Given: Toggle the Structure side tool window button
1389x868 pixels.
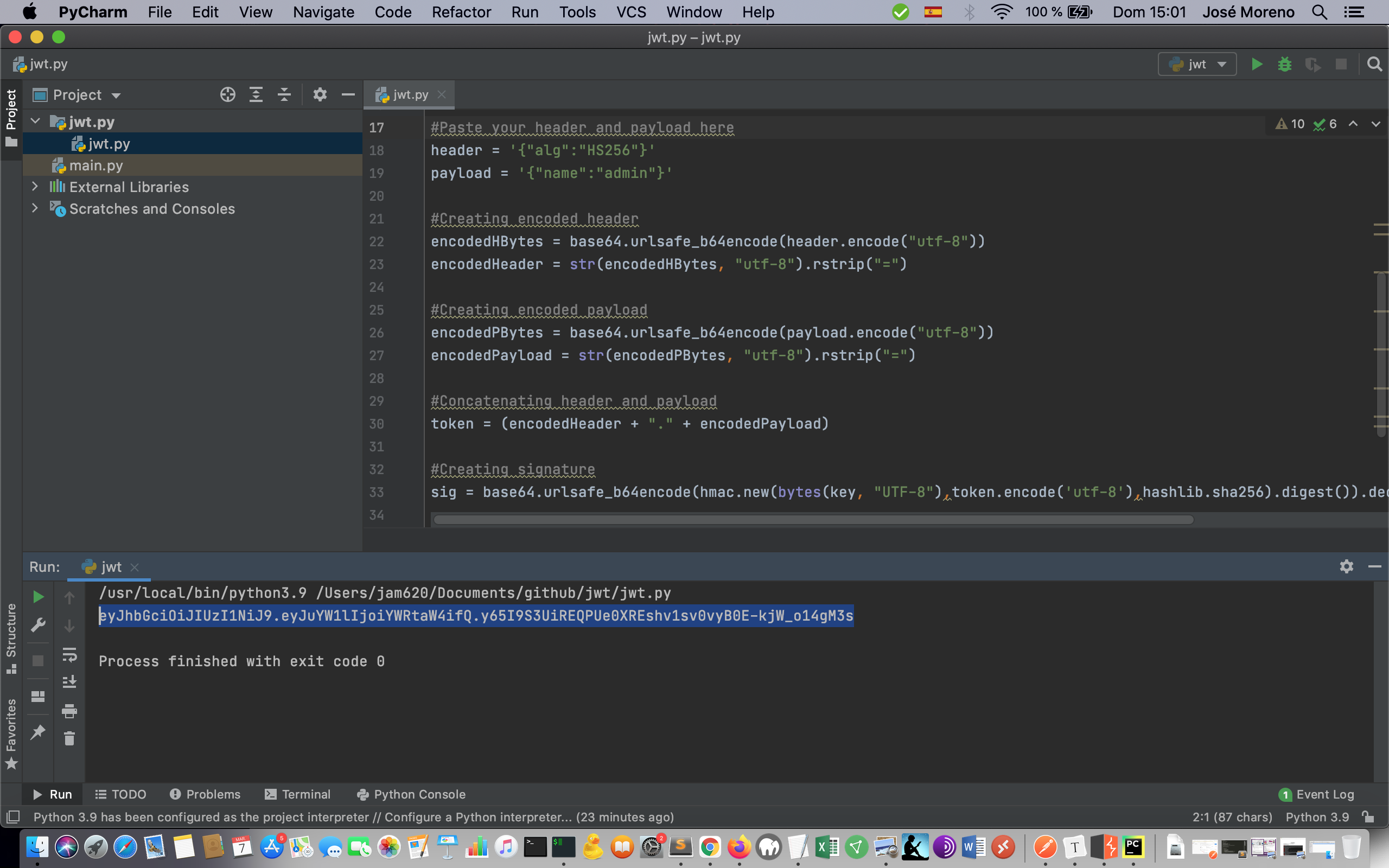Looking at the screenshot, I should click(11, 639).
